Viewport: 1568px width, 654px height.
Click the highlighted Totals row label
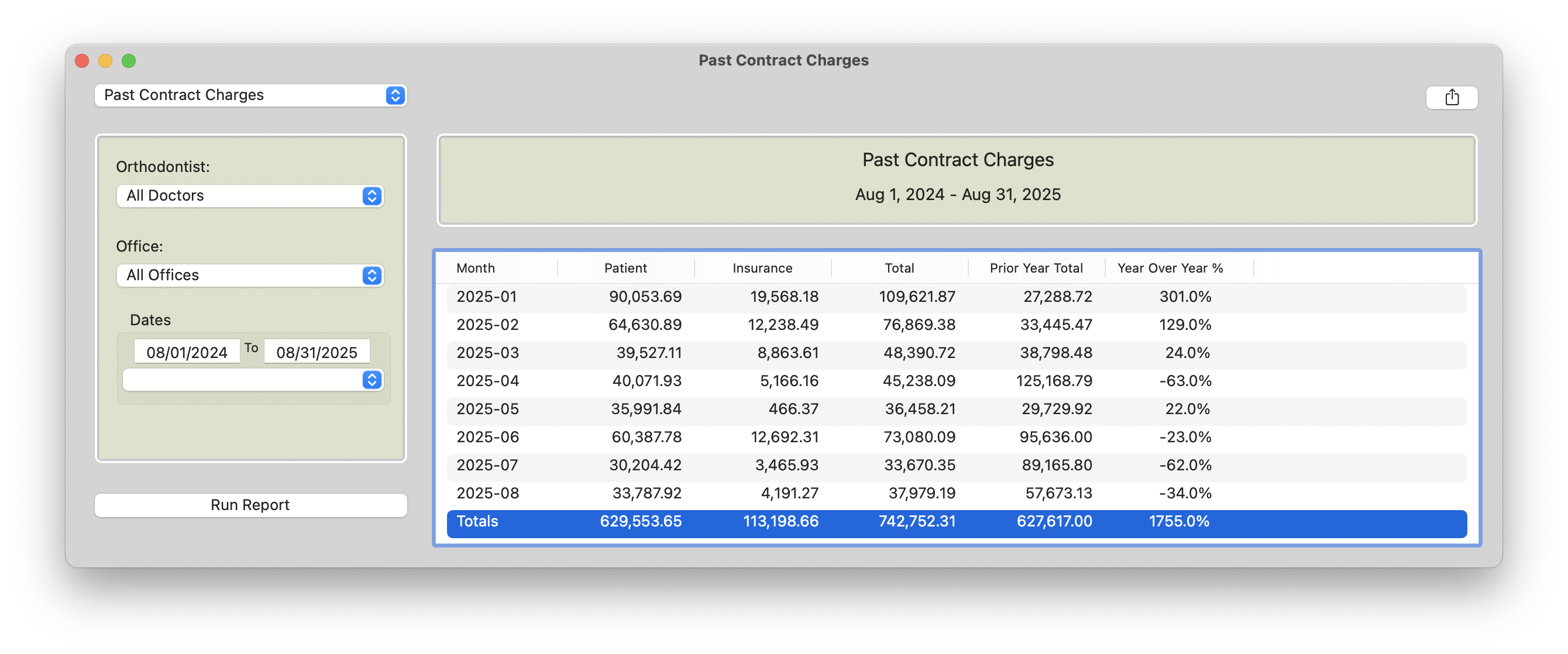coord(477,521)
